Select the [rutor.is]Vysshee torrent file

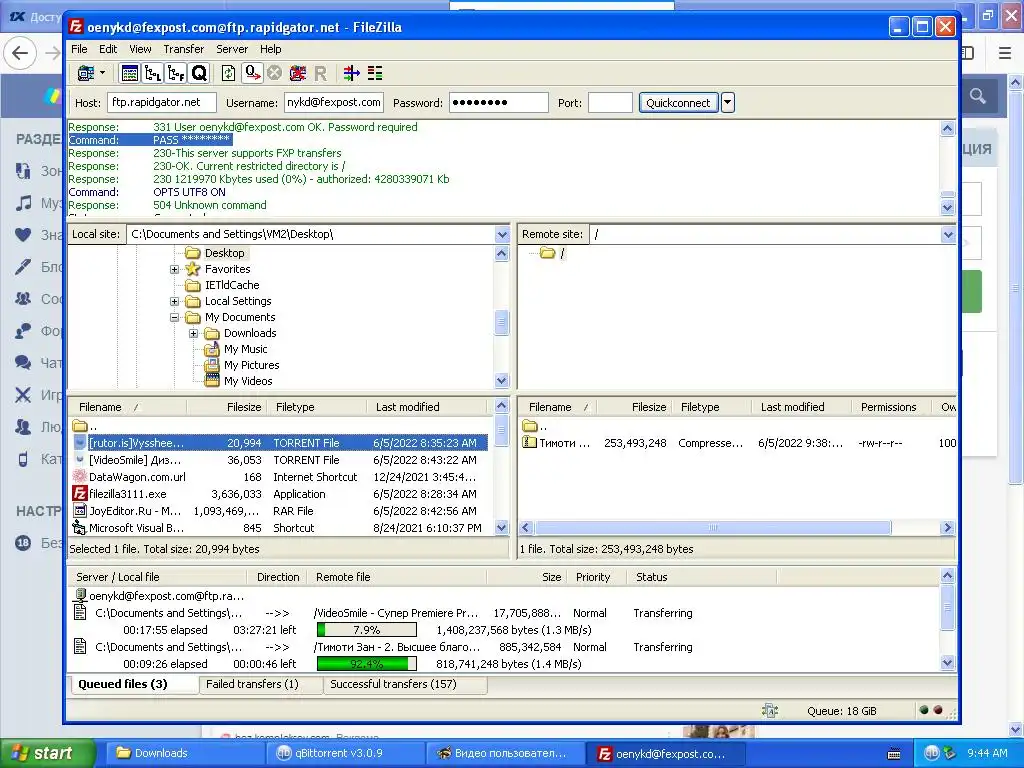(279, 443)
